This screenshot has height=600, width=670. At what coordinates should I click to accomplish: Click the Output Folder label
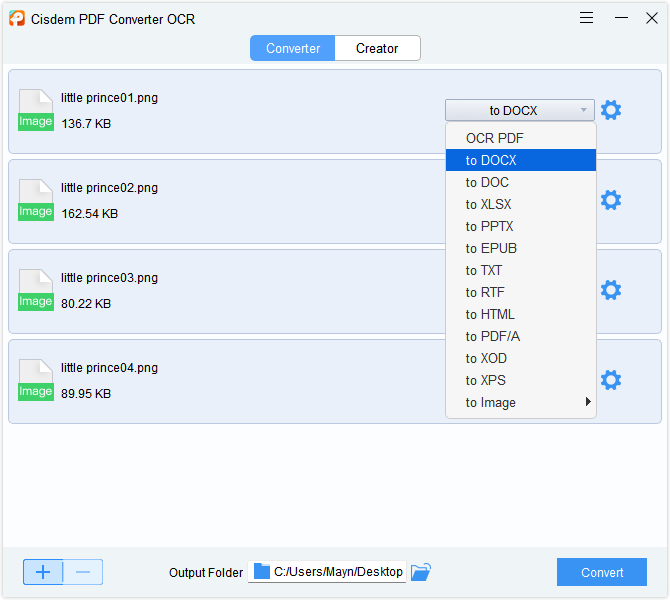tap(206, 573)
